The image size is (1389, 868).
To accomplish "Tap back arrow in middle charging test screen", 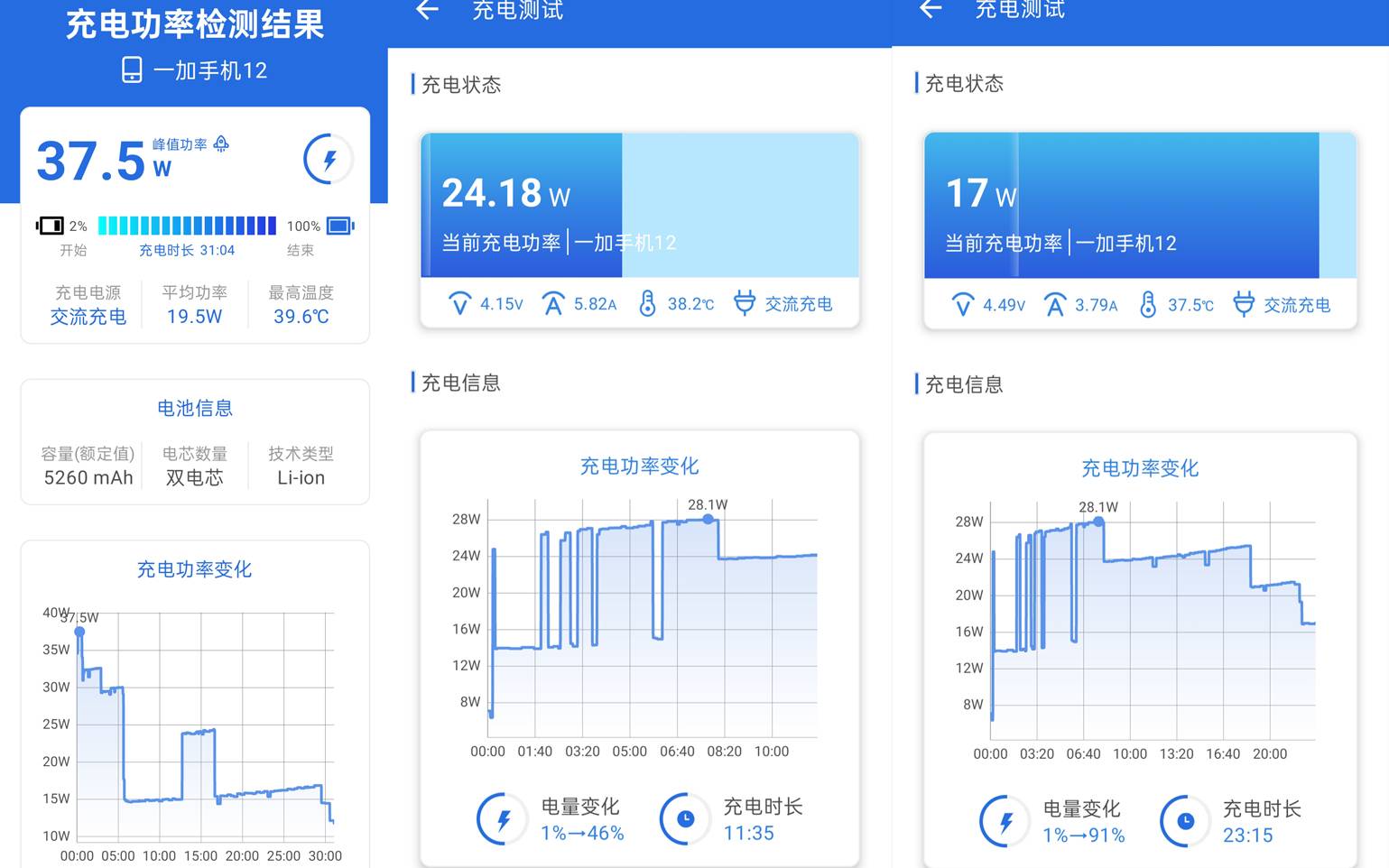I will click(427, 10).
